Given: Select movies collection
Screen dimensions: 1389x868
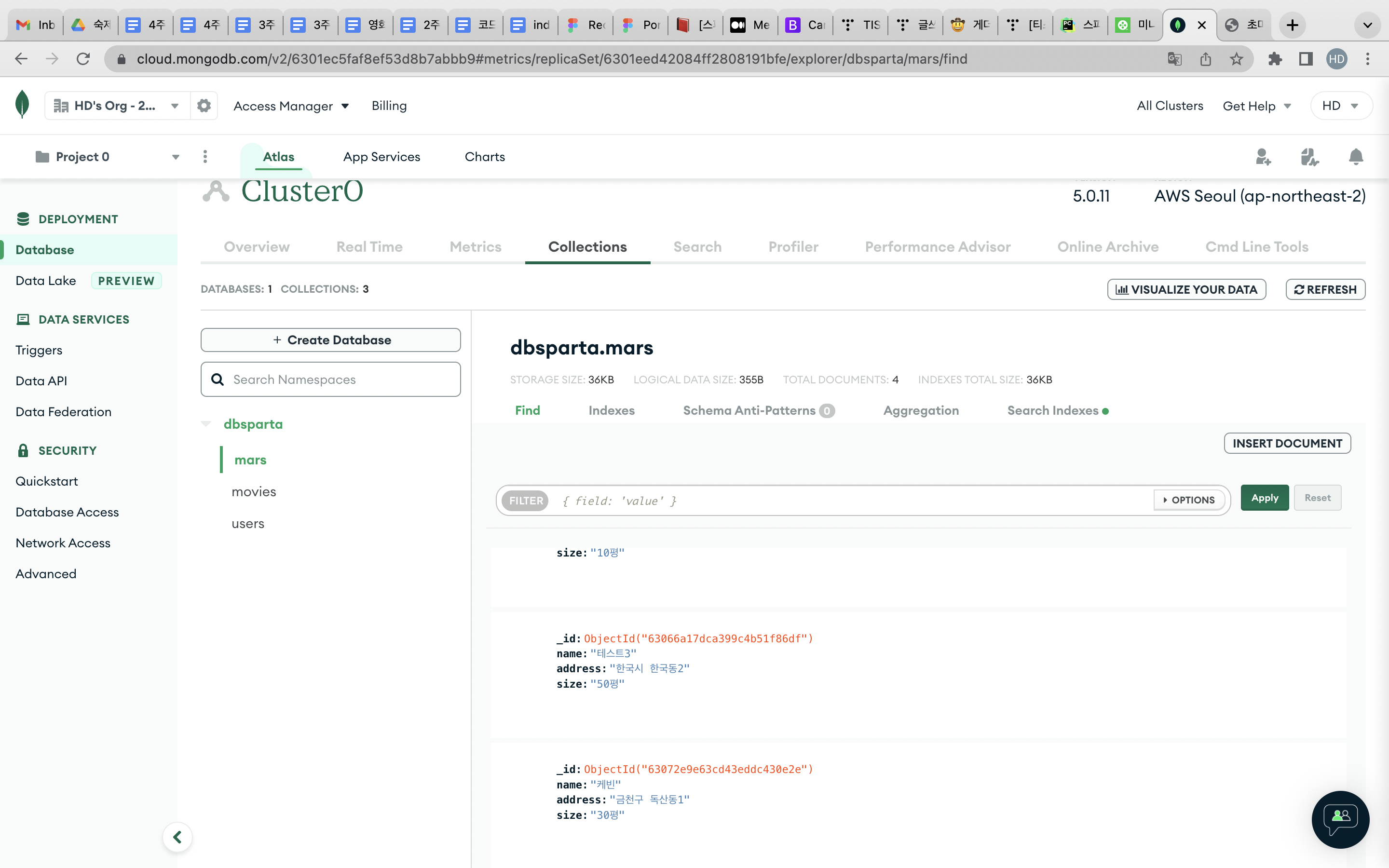Looking at the screenshot, I should point(254,492).
